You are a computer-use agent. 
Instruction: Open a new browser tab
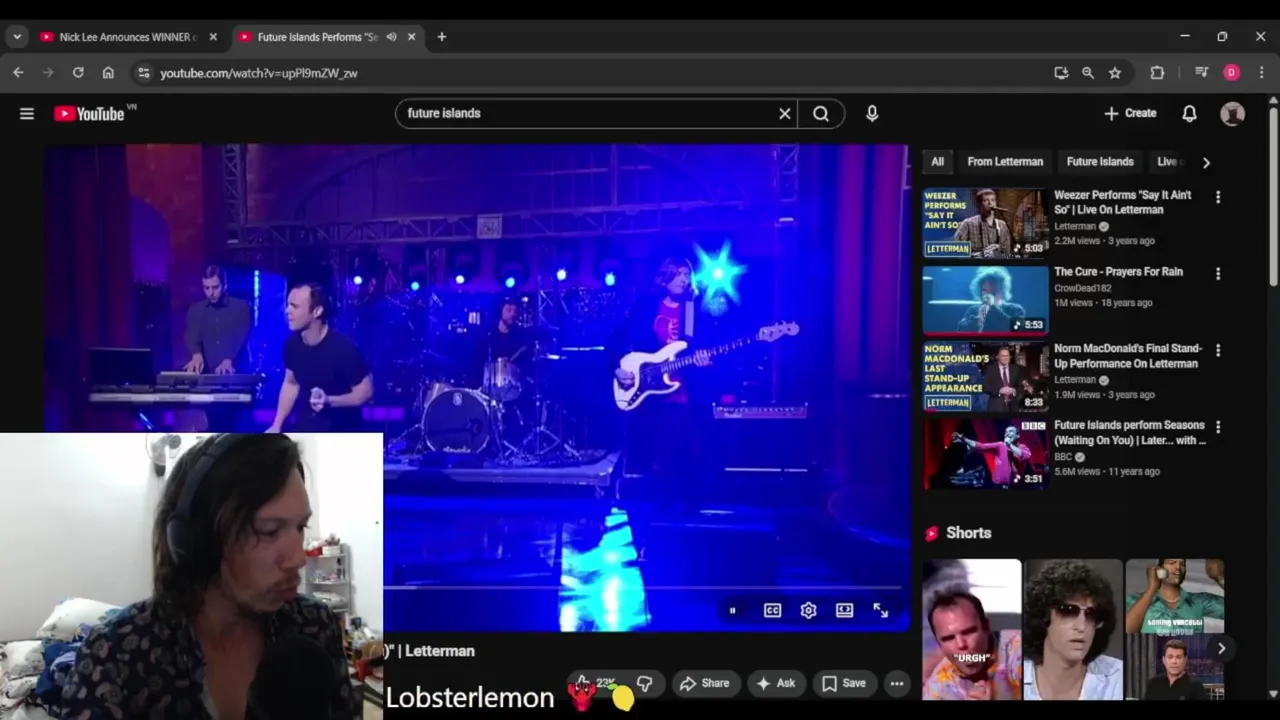click(442, 37)
